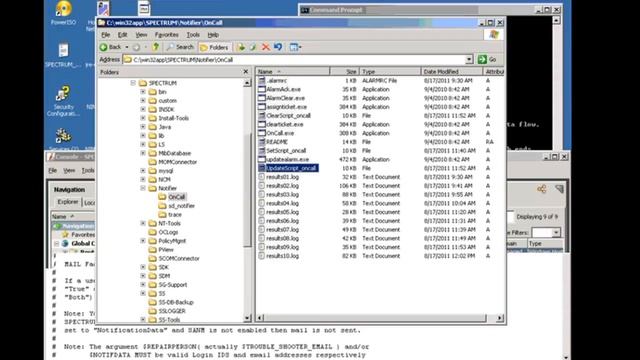Open the View menu in Explorer

click(141, 35)
